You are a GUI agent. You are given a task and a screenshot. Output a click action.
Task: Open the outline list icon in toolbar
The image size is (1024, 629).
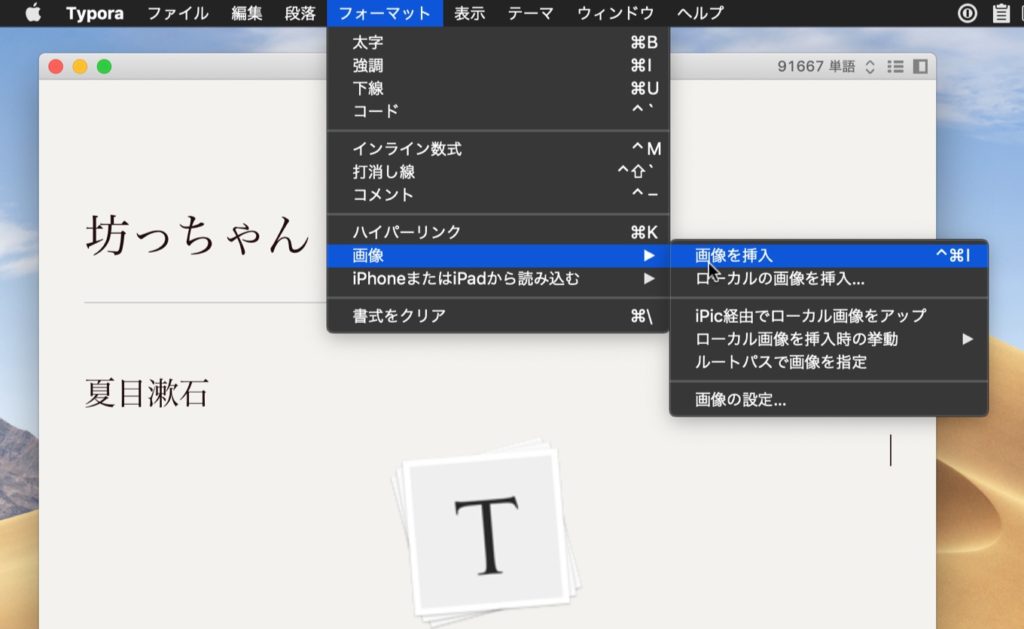895,66
